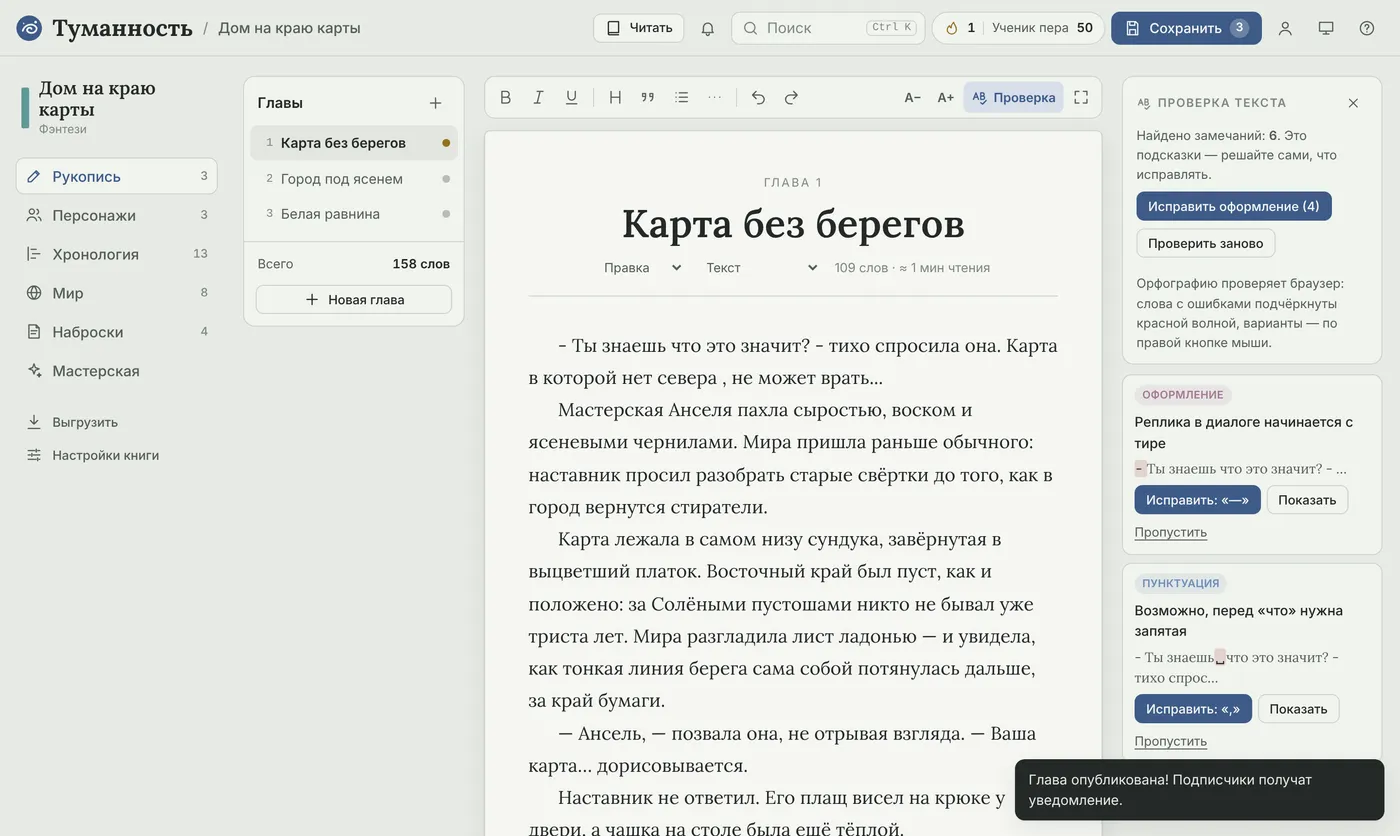Click the Дом на краю карты breadcrumb
This screenshot has width=1400, height=836.
tap(289, 28)
